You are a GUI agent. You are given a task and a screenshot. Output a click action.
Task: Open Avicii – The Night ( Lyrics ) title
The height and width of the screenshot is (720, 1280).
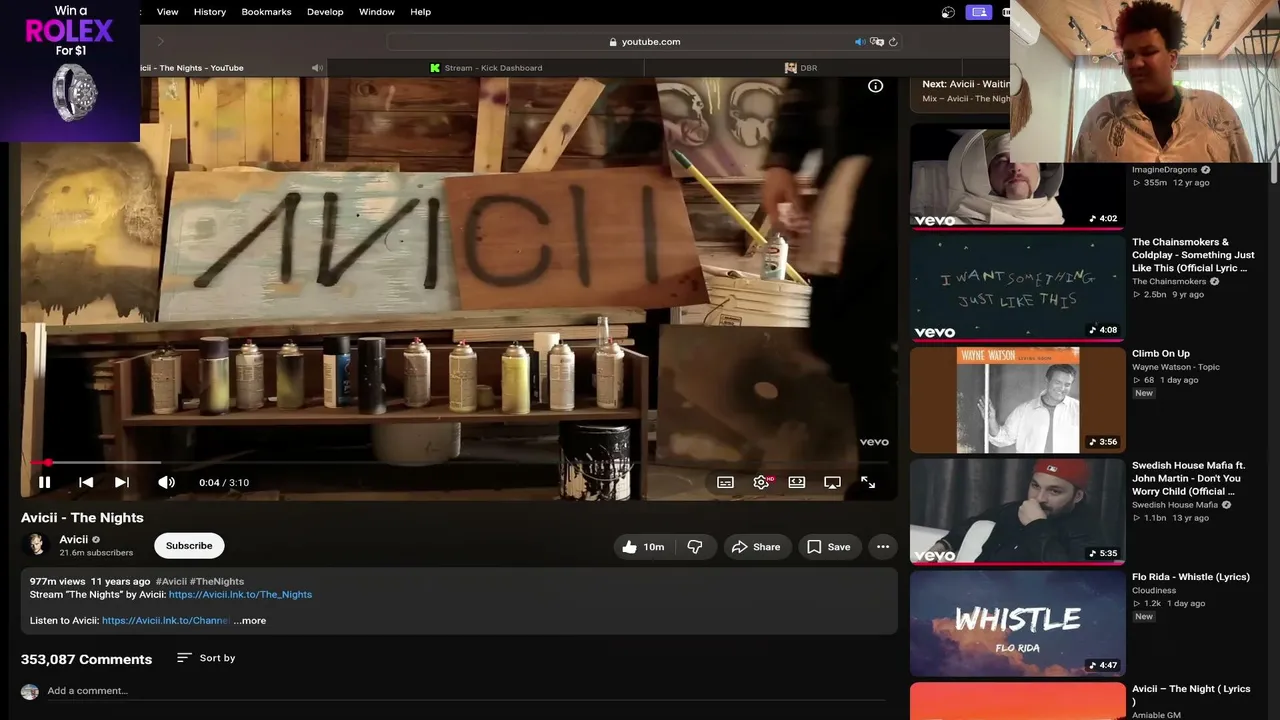point(1191,695)
